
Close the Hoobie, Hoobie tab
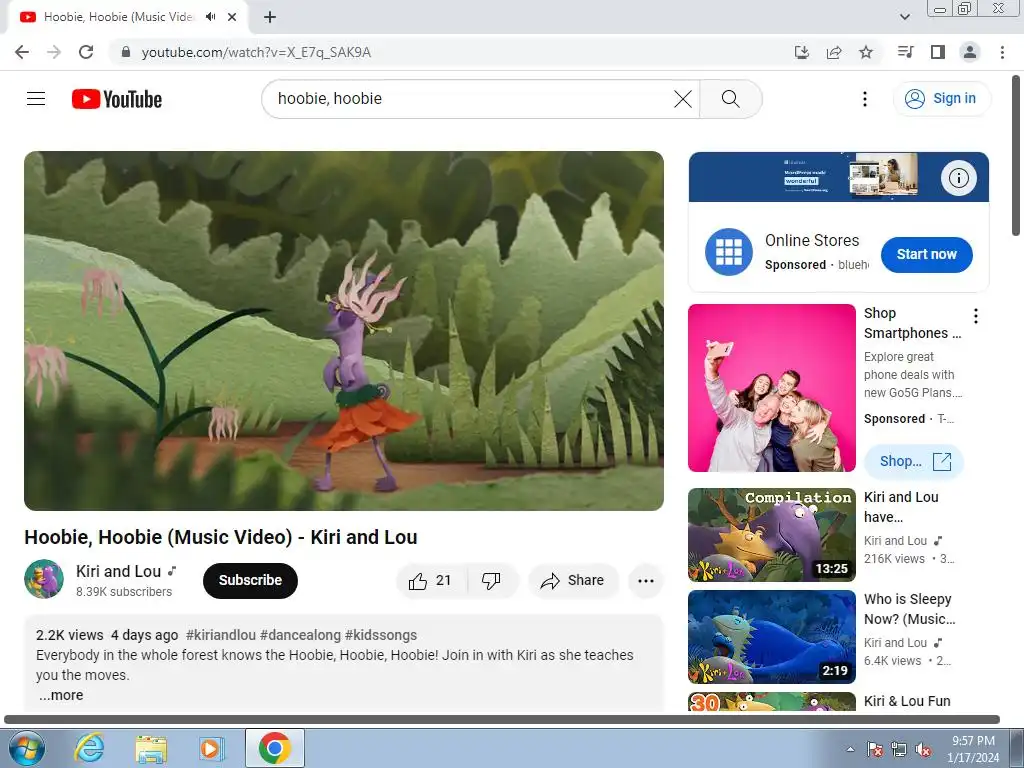pyautogui.click(x=232, y=17)
